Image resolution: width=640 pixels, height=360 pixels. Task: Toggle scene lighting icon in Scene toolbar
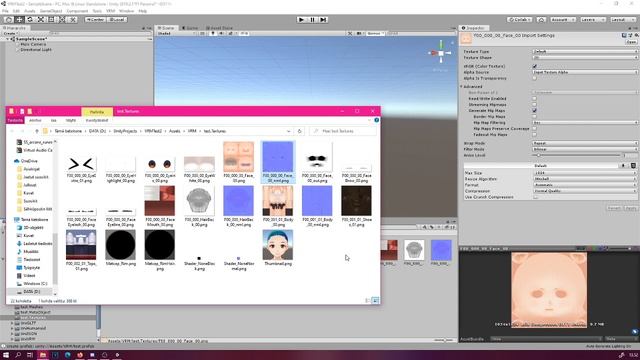(x=213, y=33)
